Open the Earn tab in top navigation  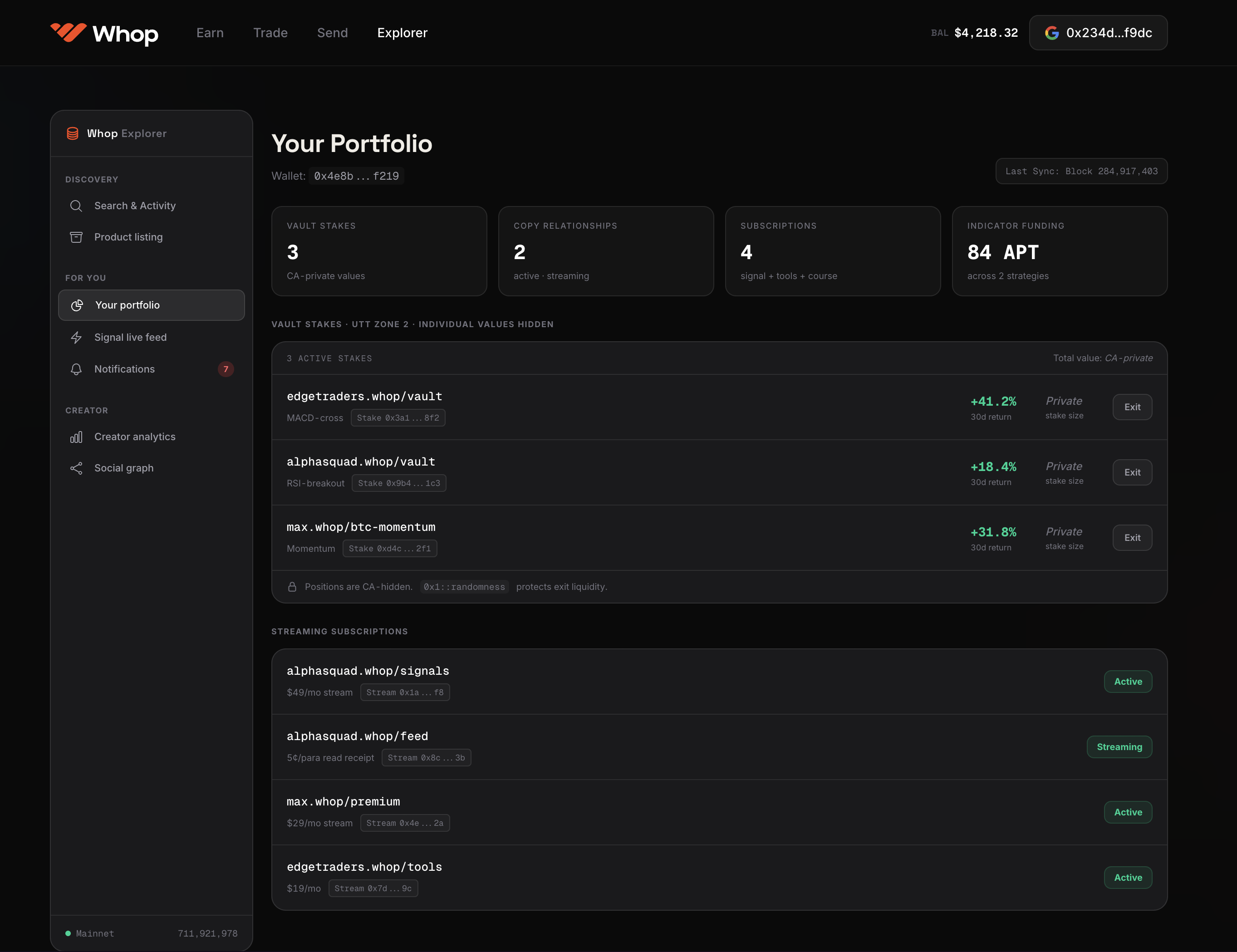tap(210, 33)
